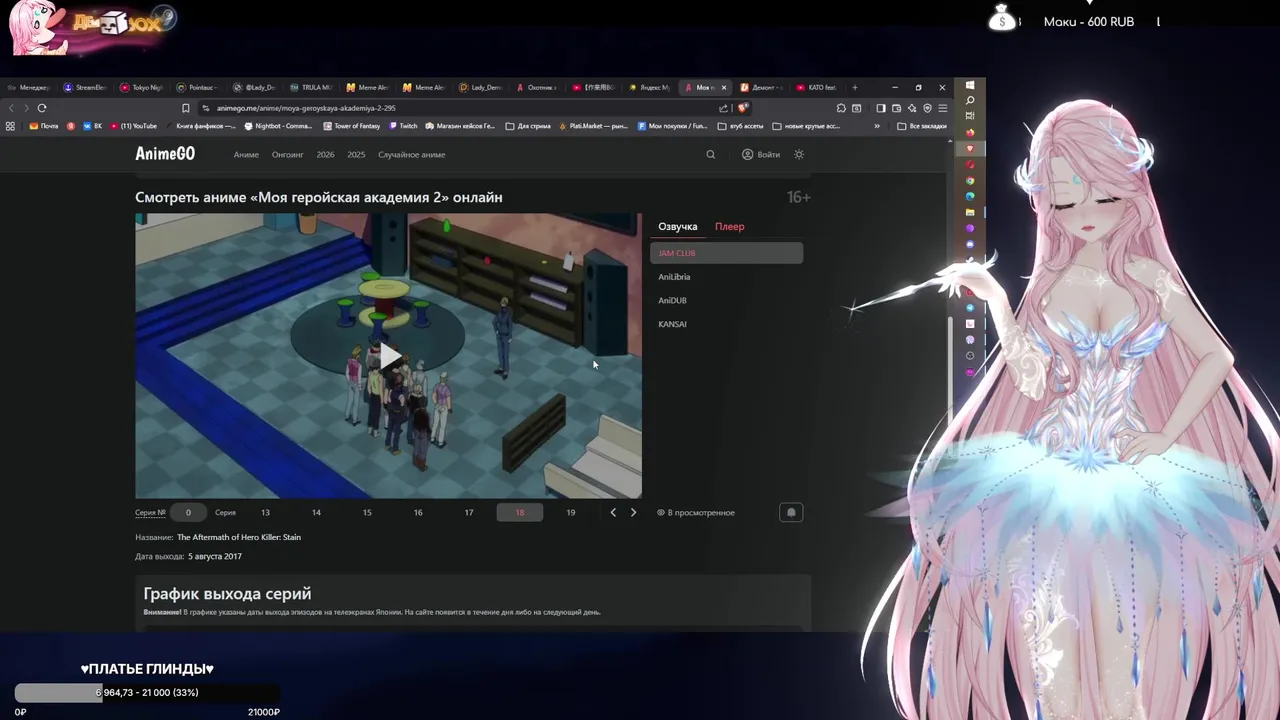Click the Windows Start button on the taskbar

coord(970,85)
